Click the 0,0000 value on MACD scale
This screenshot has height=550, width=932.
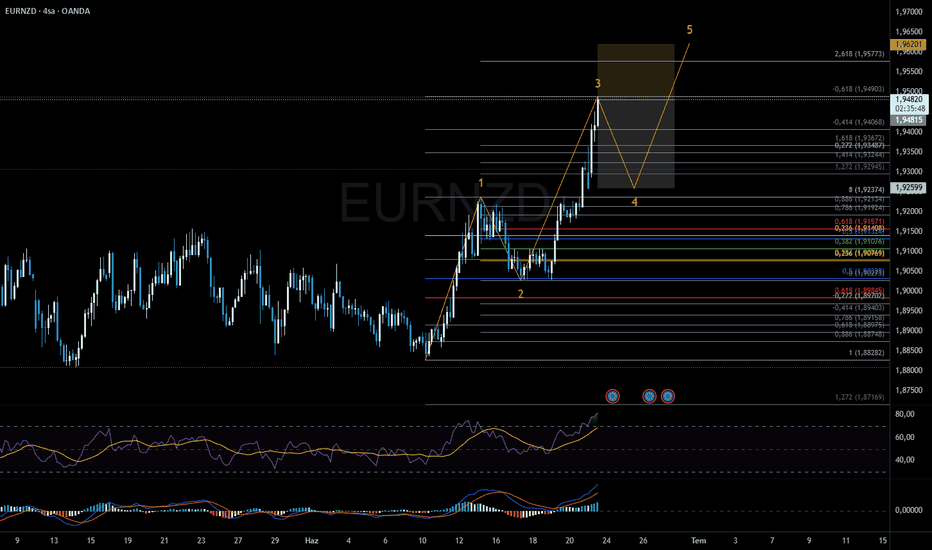909,510
